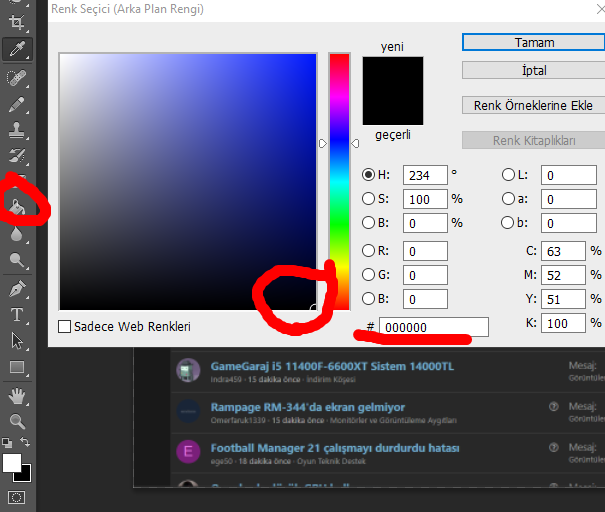This screenshot has height=512, width=605.
Task: Select the Dodge tool
Action: click(17, 260)
